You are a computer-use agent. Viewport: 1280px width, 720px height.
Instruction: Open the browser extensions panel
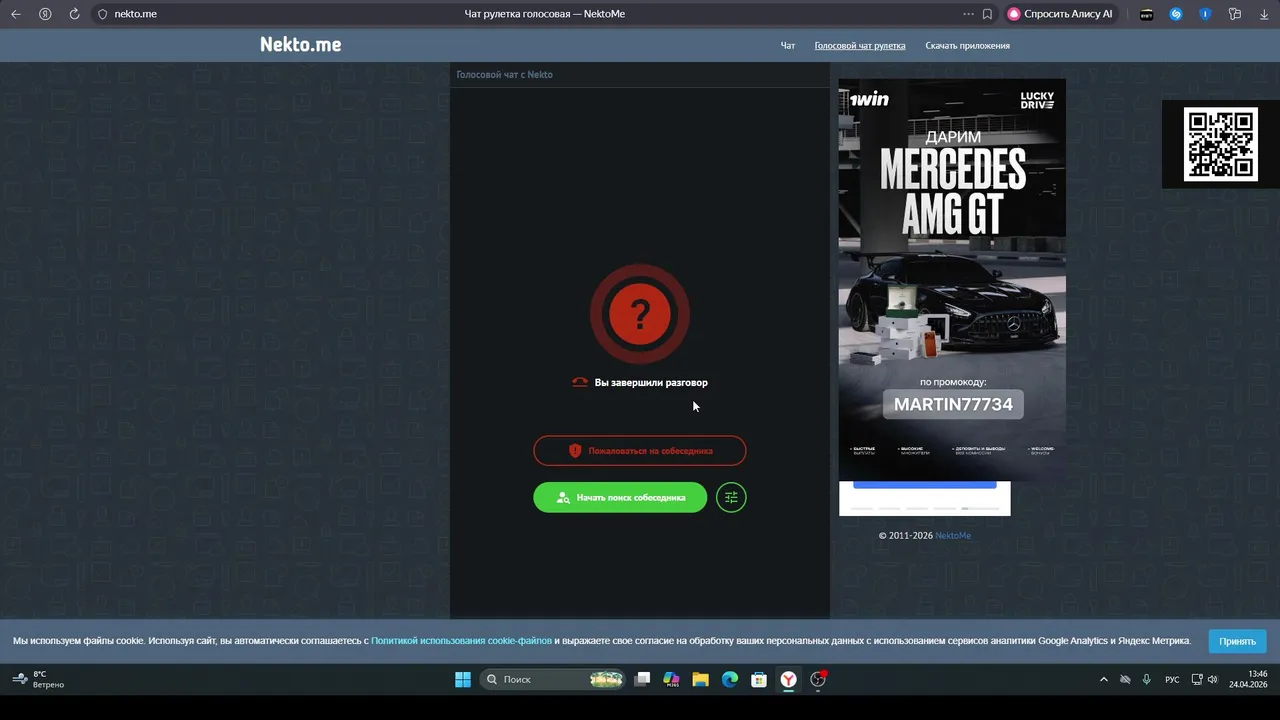[x=1235, y=14]
